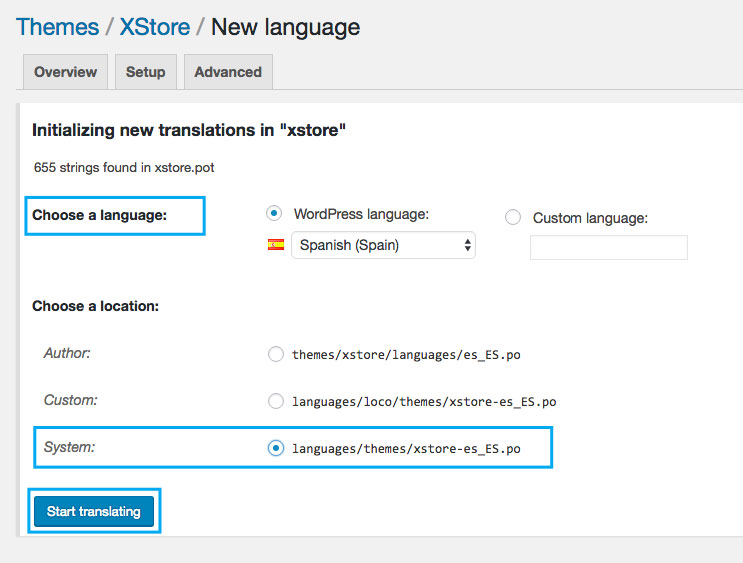
Task: Click the languages/loco/themes/xstore-es_ES.po path
Action: (424, 402)
